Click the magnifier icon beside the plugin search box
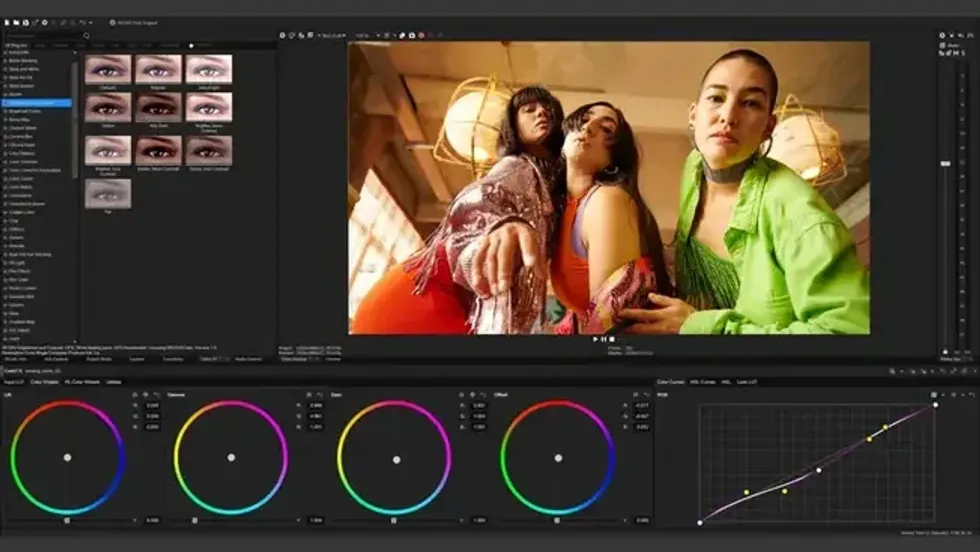 [86, 36]
